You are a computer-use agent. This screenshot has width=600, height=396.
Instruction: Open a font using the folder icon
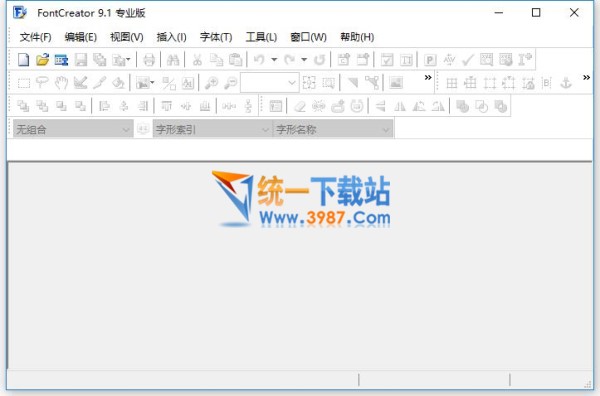[42, 60]
